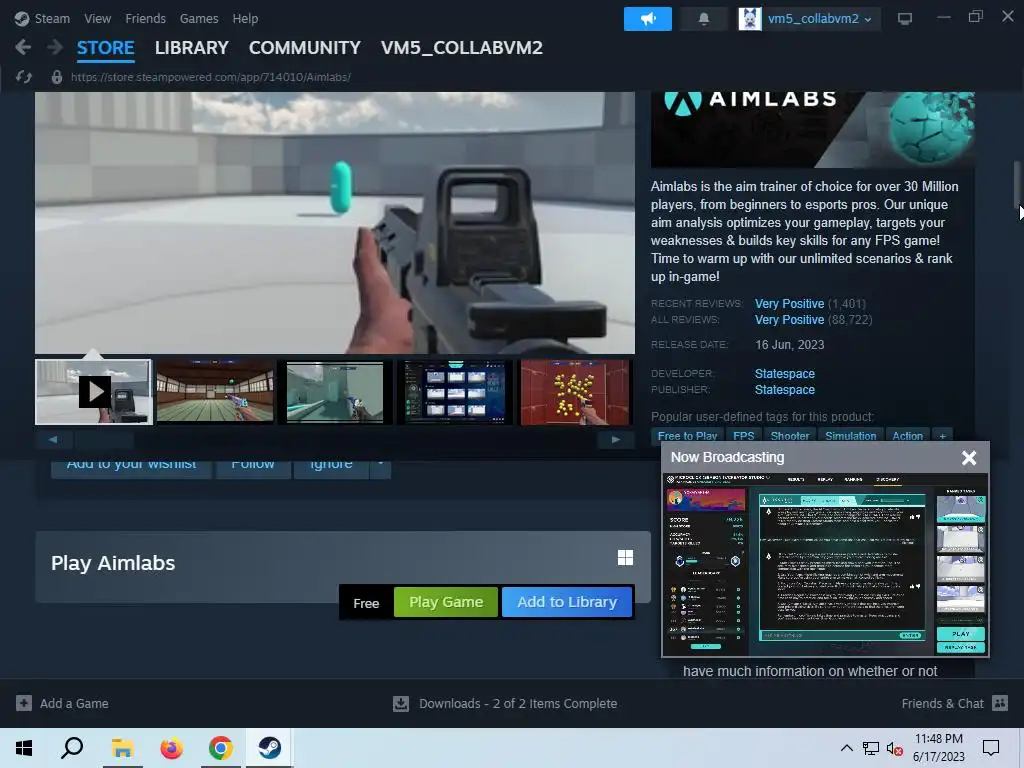Expand the Ignore options dropdown arrow
This screenshot has height=768, width=1024.
[380, 466]
